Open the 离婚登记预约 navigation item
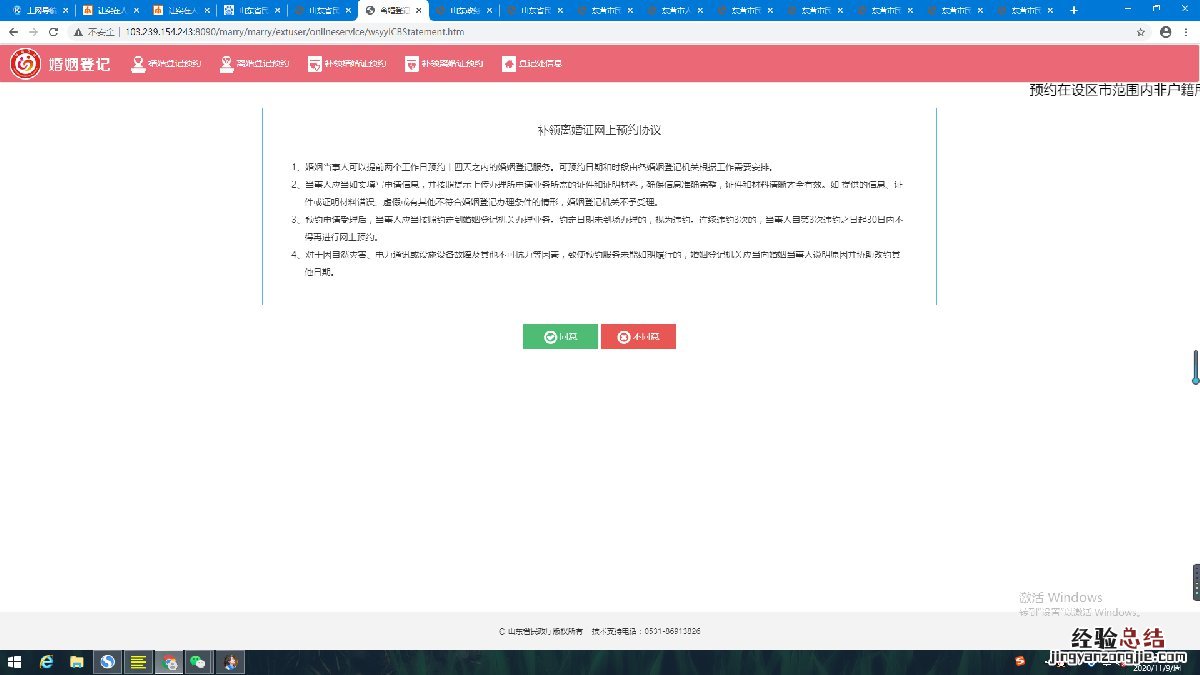1200x675 pixels. point(254,63)
